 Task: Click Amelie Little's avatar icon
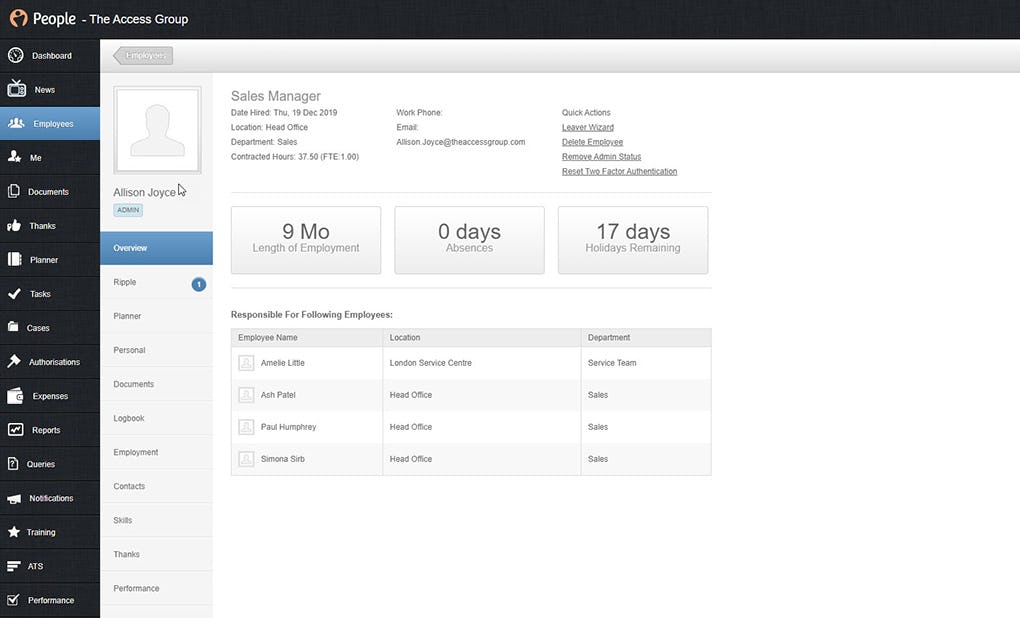(246, 363)
